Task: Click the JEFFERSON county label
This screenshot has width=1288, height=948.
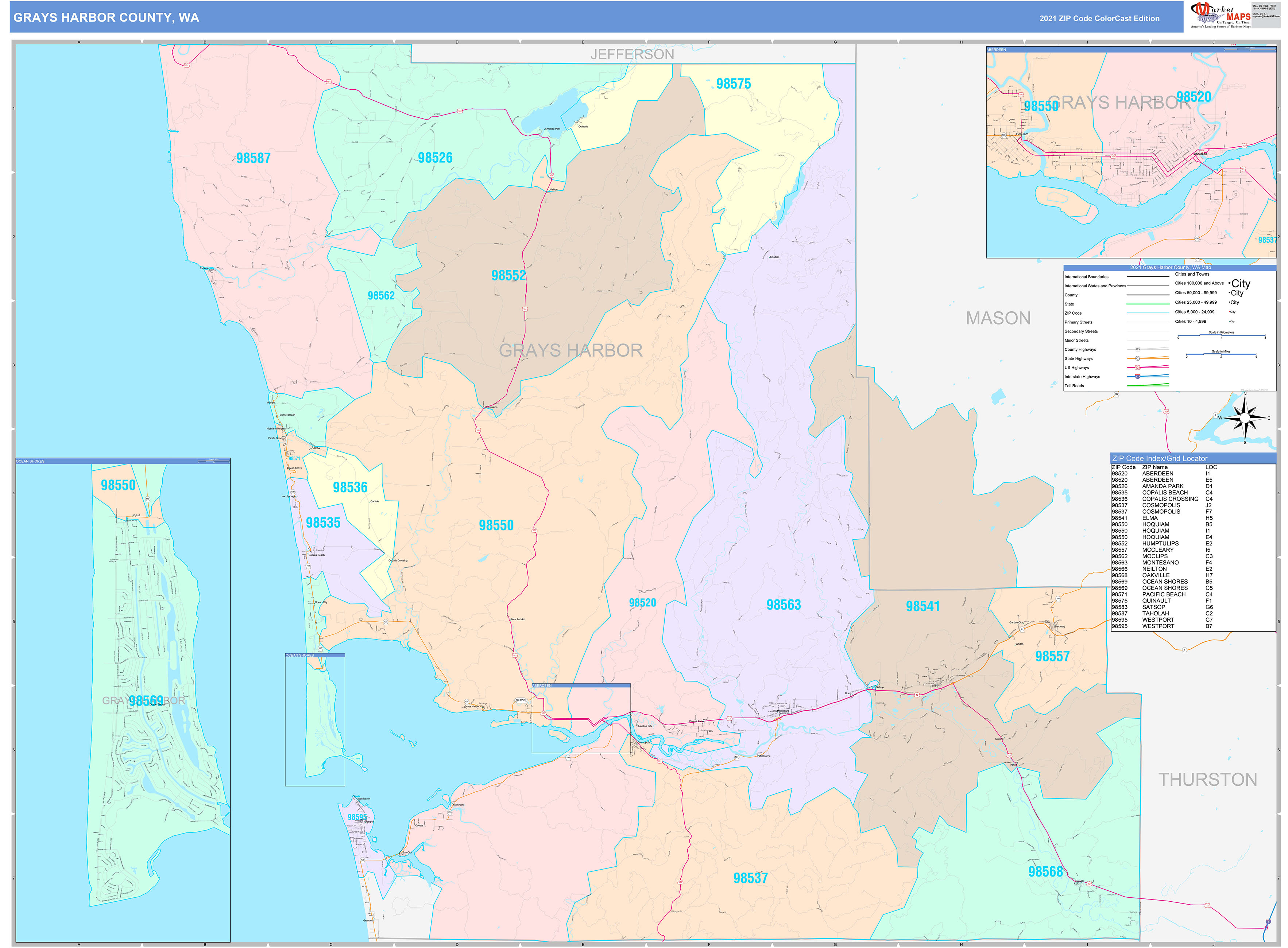Action: tap(633, 55)
